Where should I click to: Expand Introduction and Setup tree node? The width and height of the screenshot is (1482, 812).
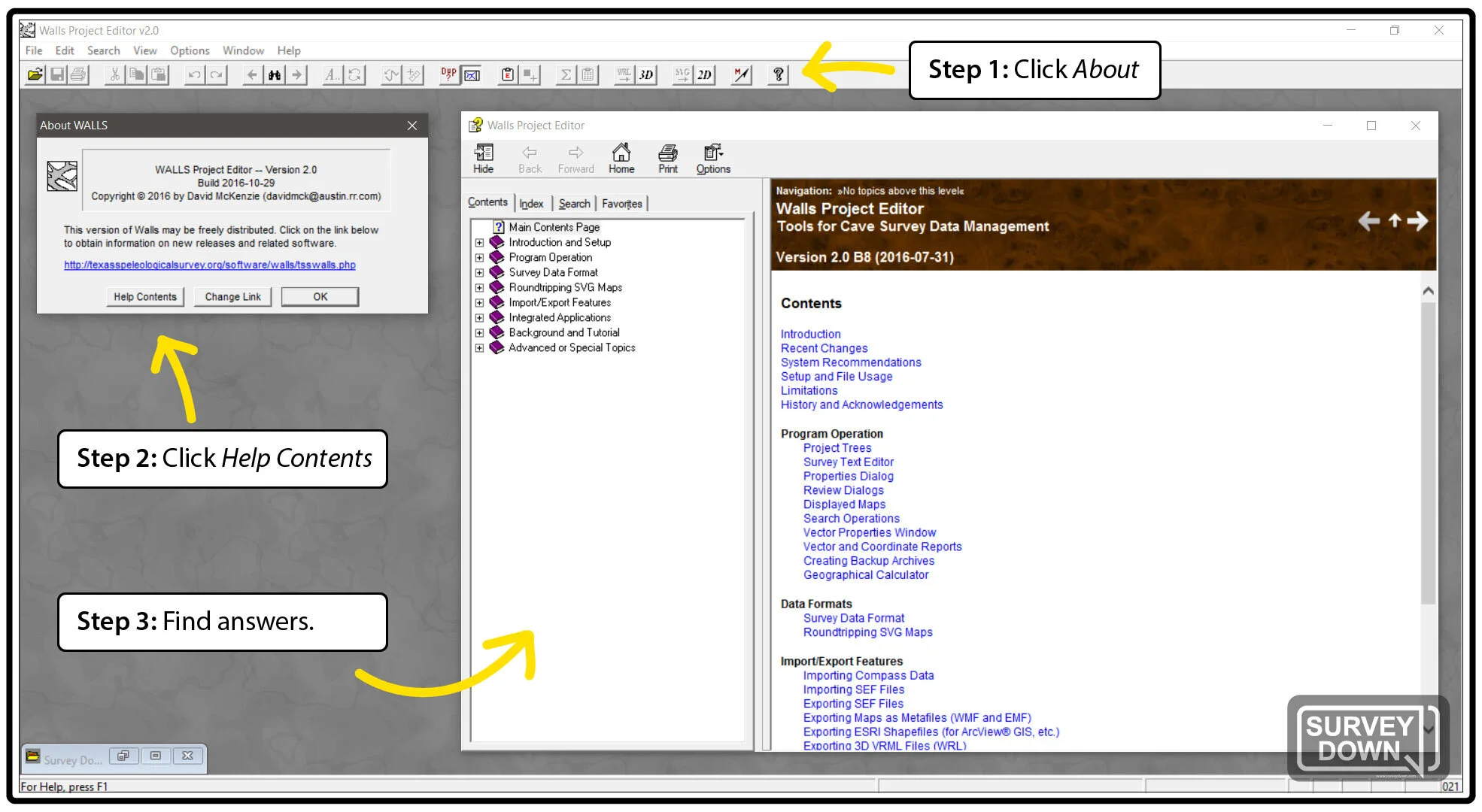pos(479,243)
